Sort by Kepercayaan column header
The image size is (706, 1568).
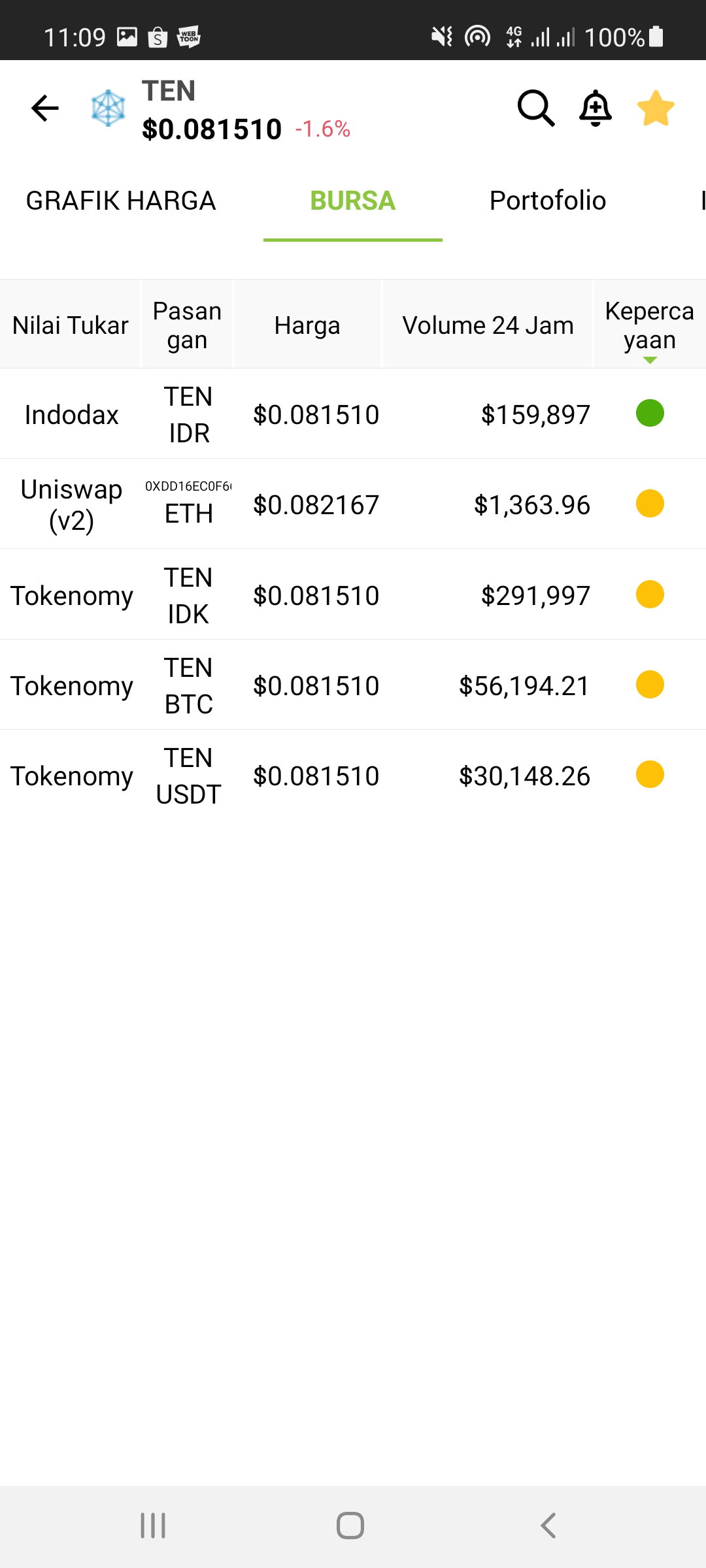pyautogui.click(x=650, y=325)
